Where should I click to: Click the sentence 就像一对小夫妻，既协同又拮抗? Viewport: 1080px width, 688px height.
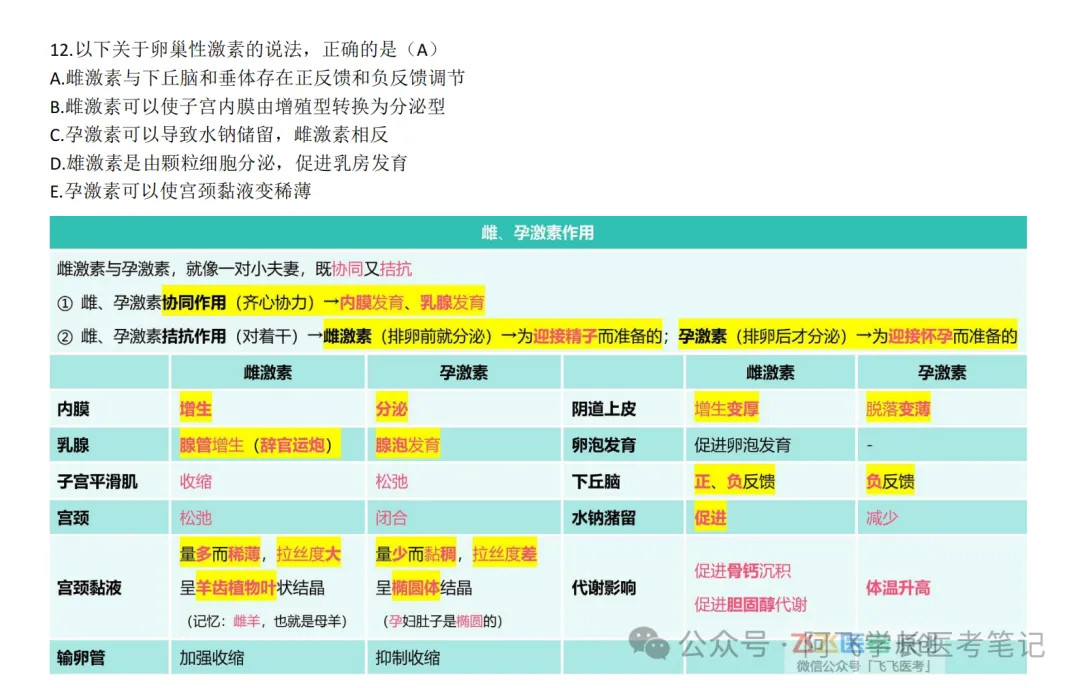click(x=299, y=269)
